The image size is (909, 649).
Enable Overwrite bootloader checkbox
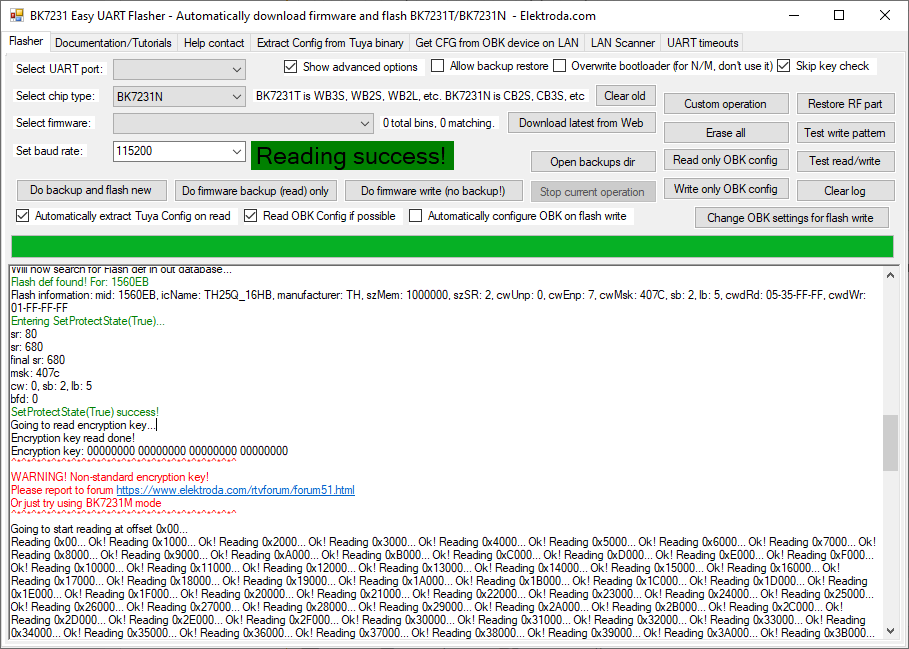[x=559, y=65]
